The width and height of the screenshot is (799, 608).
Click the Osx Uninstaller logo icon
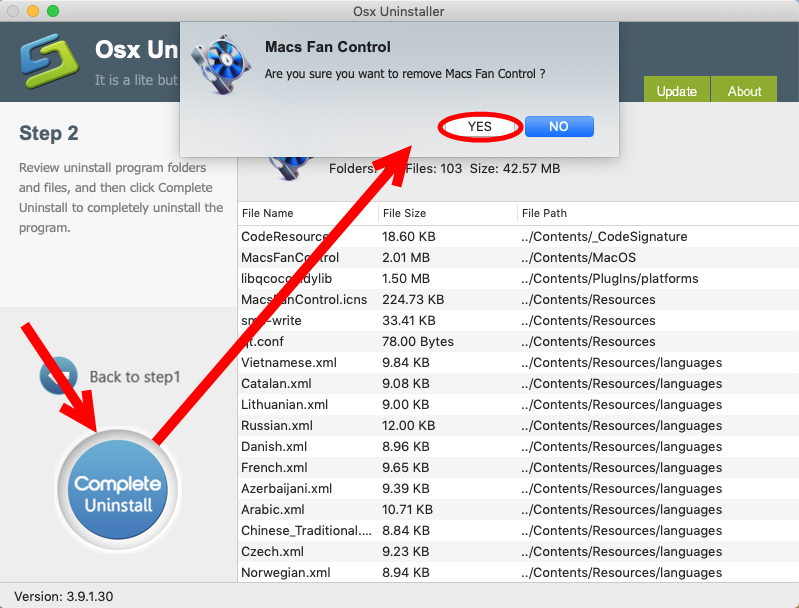[49, 60]
